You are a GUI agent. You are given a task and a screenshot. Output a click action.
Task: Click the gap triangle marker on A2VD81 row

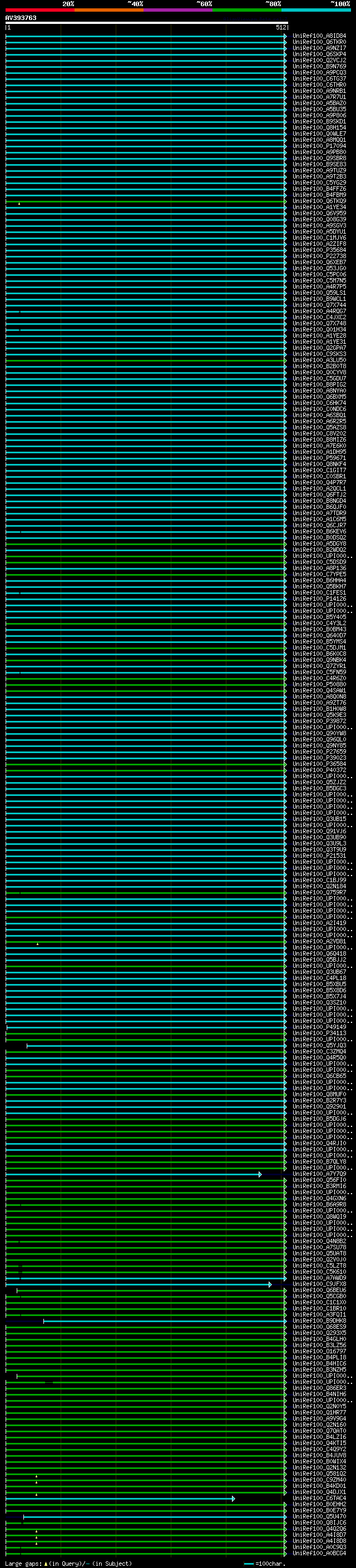[37, 943]
